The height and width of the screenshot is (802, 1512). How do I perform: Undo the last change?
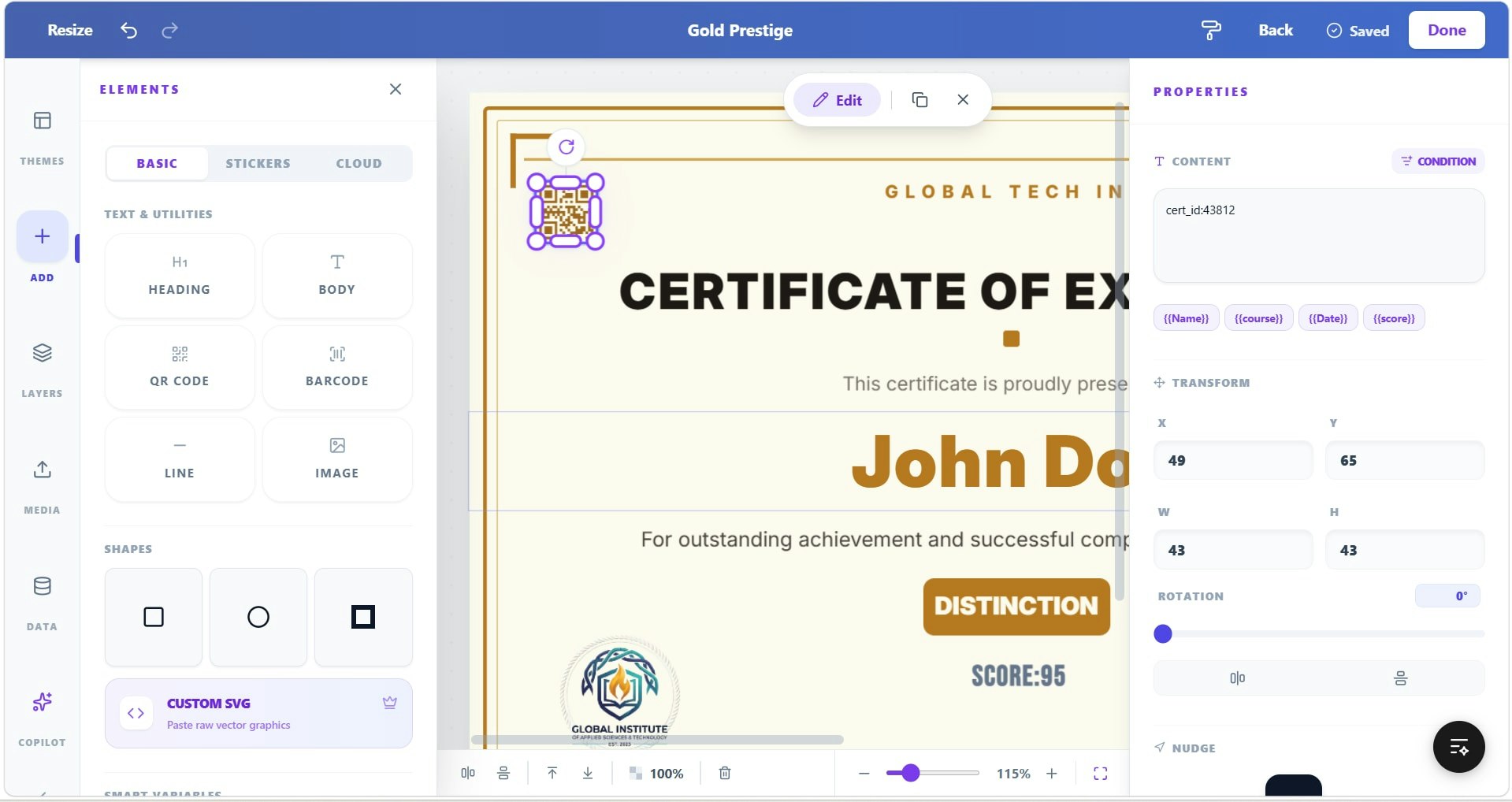click(128, 31)
